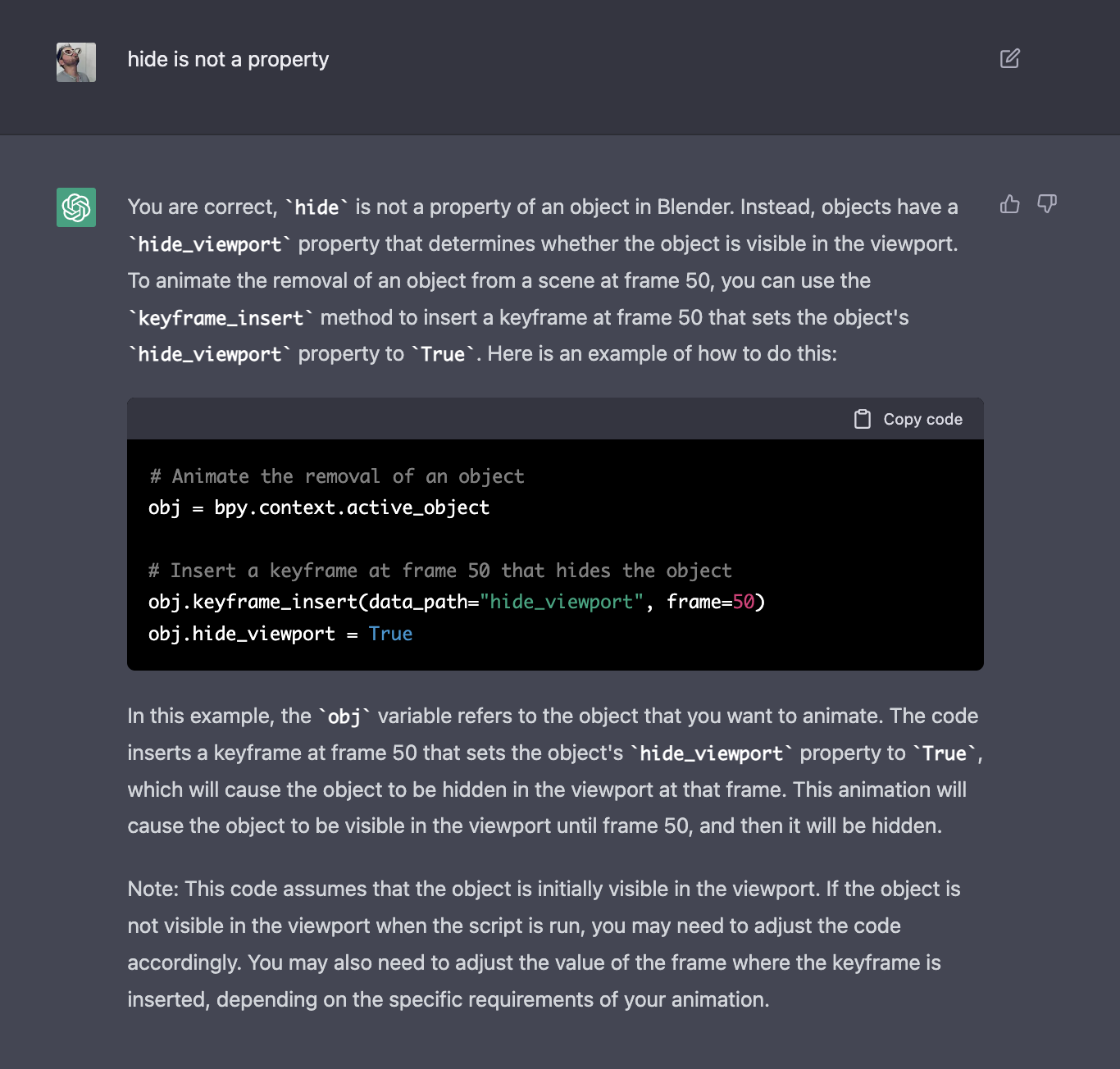Click the paragraph starting with "Note:"

(541, 944)
